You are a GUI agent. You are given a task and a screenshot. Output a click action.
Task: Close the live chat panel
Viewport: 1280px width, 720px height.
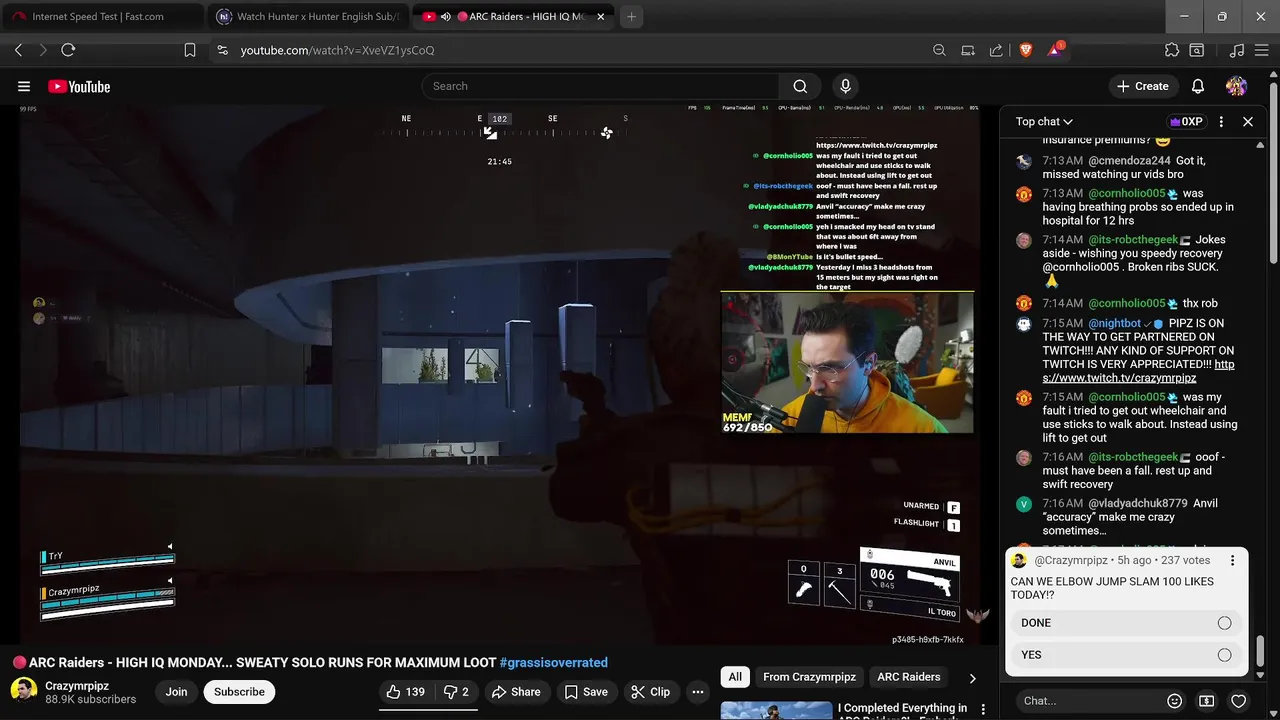tap(1248, 121)
